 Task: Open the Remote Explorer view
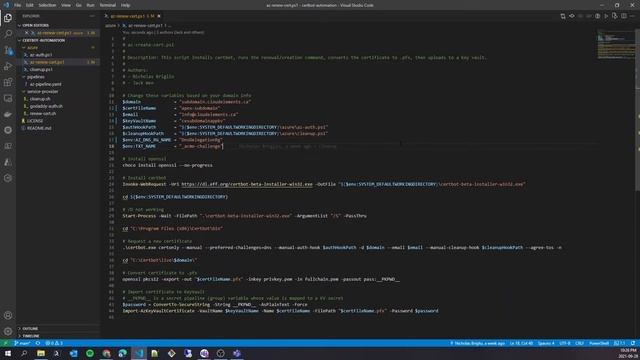click(x=8, y=98)
